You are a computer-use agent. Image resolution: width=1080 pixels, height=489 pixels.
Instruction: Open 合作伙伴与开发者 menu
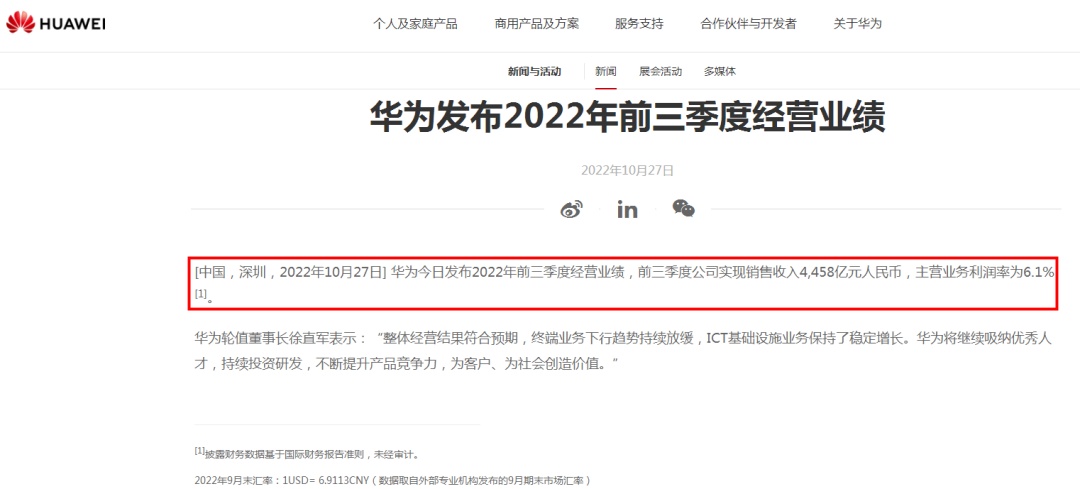(749, 23)
